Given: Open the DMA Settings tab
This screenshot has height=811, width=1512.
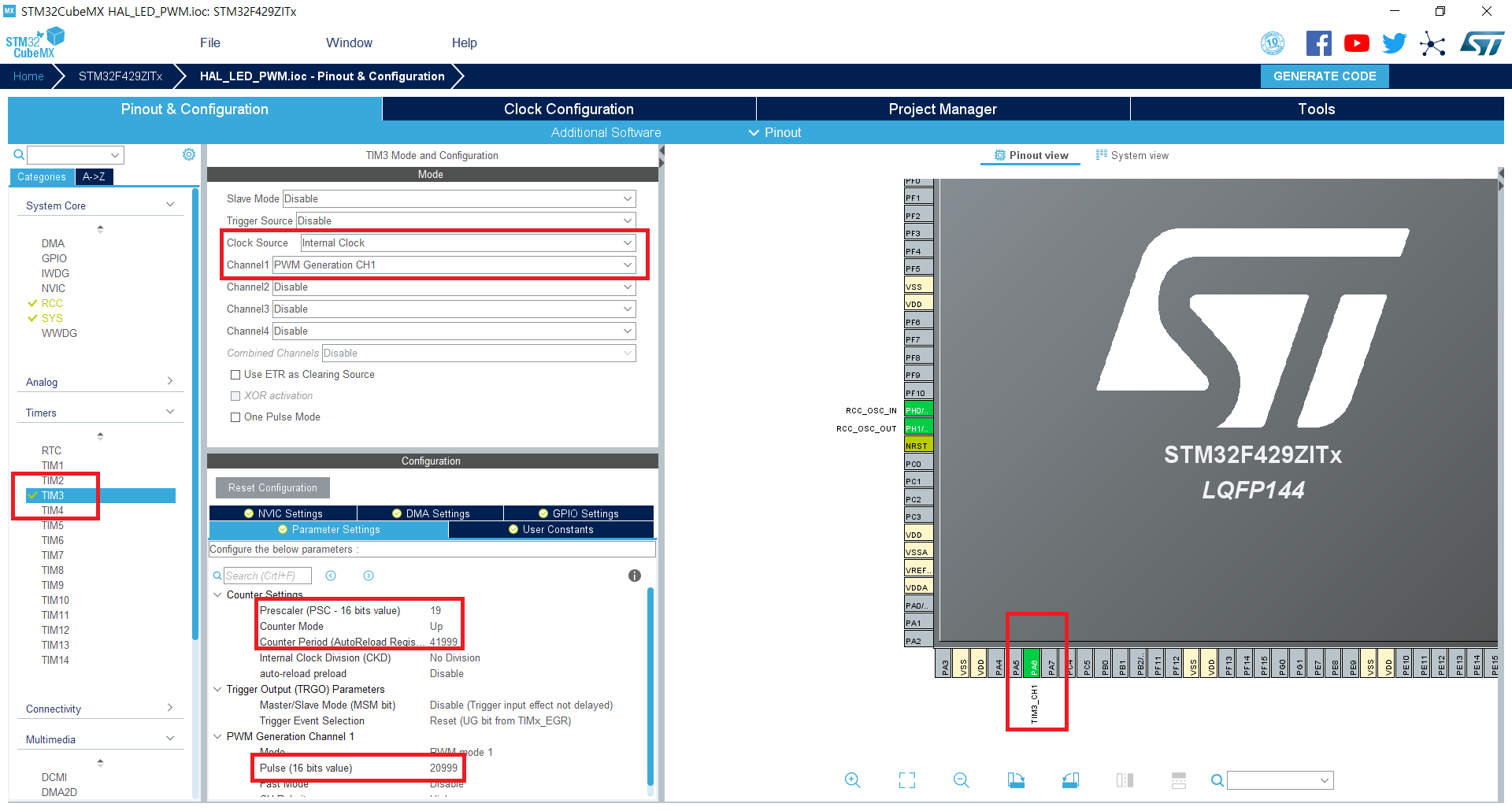Looking at the screenshot, I should pyautogui.click(x=430, y=513).
